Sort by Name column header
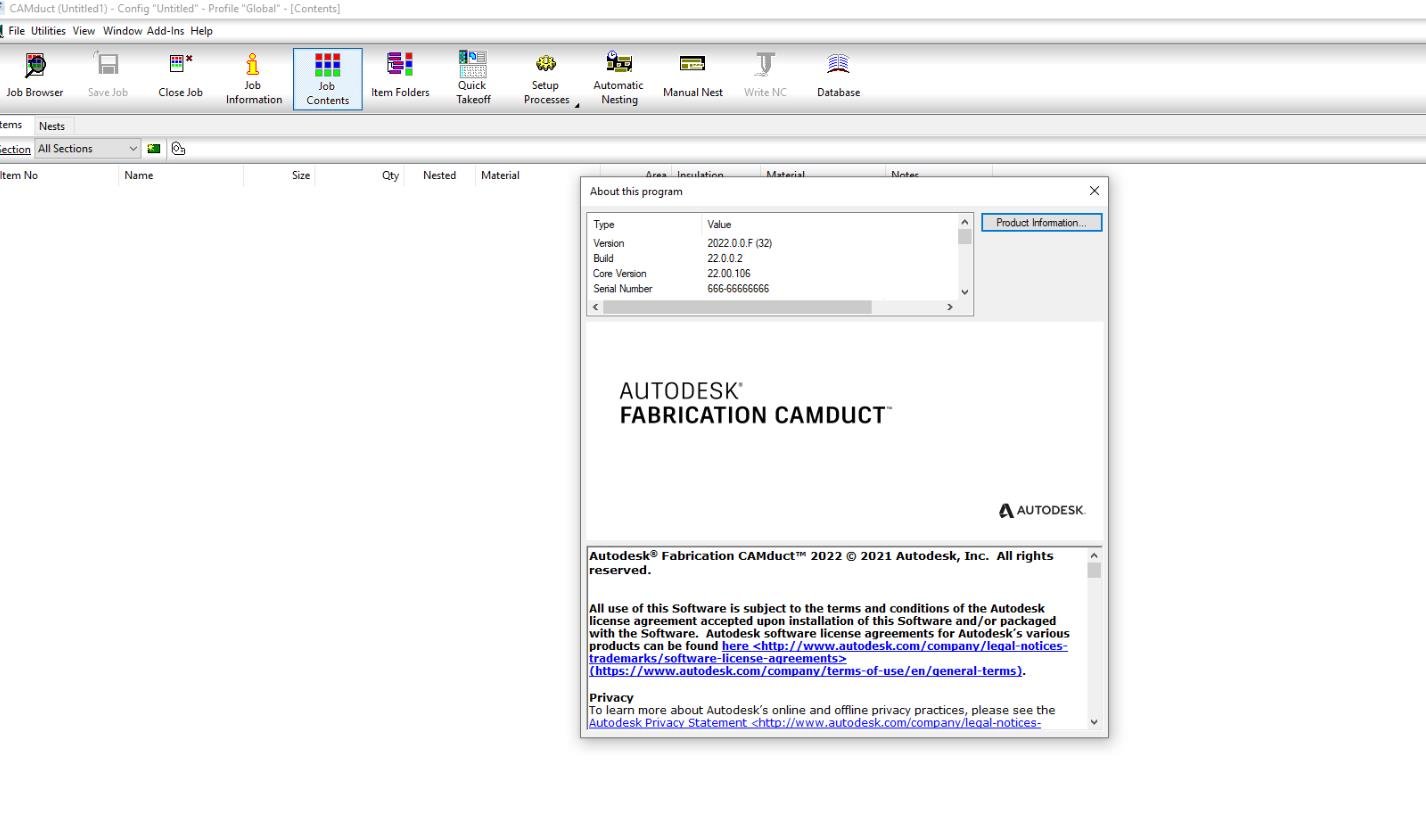The image size is (1426, 825). tap(181, 175)
